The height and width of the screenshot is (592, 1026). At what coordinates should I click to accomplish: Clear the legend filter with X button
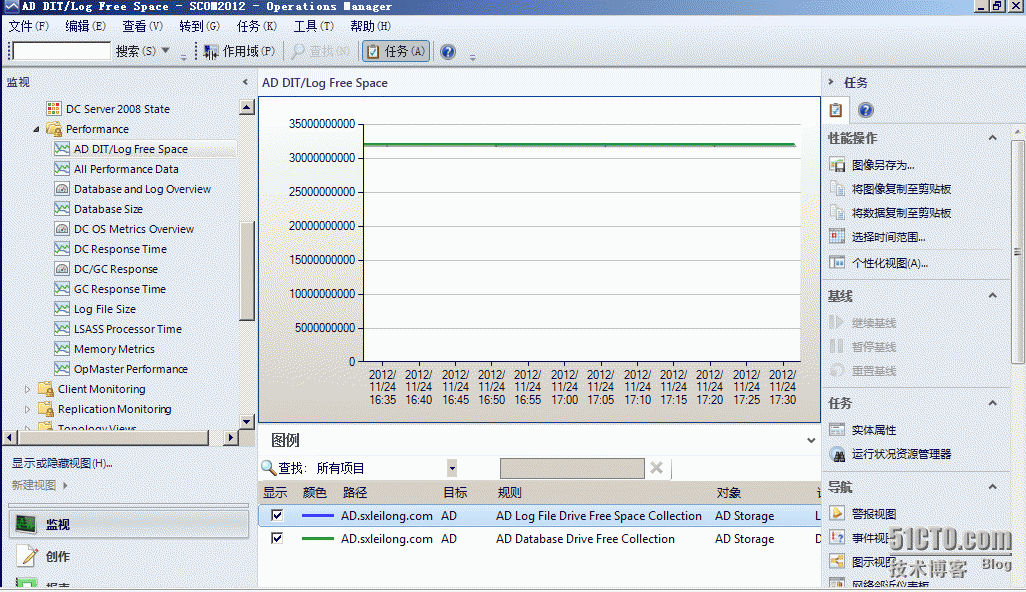tap(656, 468)
